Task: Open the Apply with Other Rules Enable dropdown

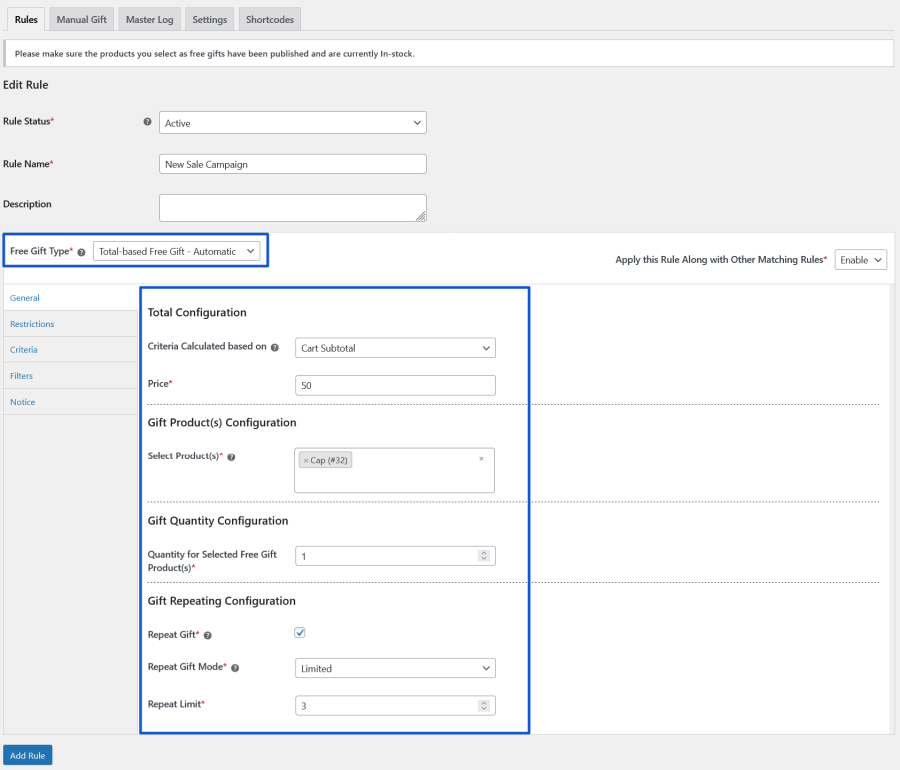Action: click(x=860, y=260)
